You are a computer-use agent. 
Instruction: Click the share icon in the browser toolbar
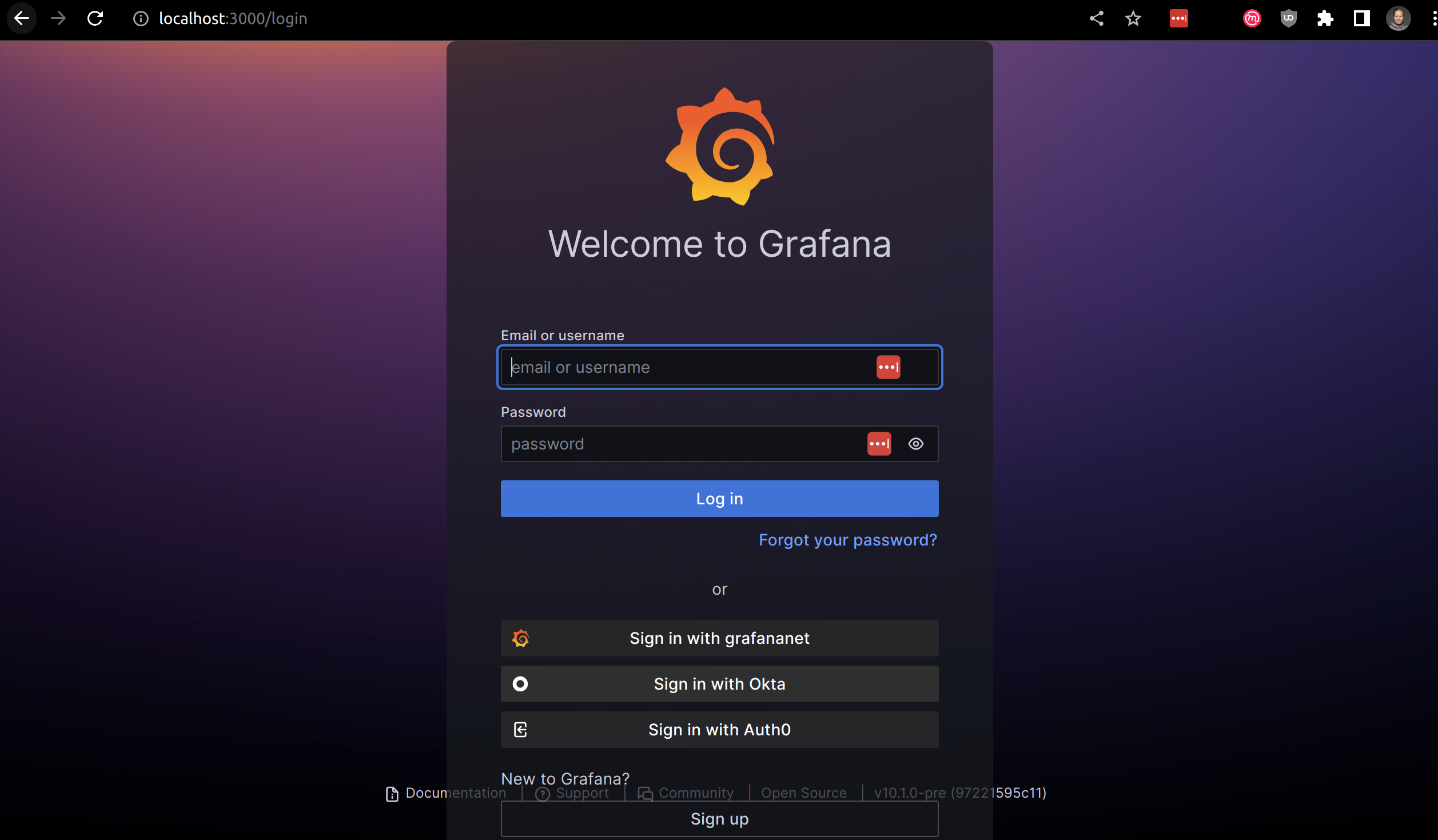1097,18
